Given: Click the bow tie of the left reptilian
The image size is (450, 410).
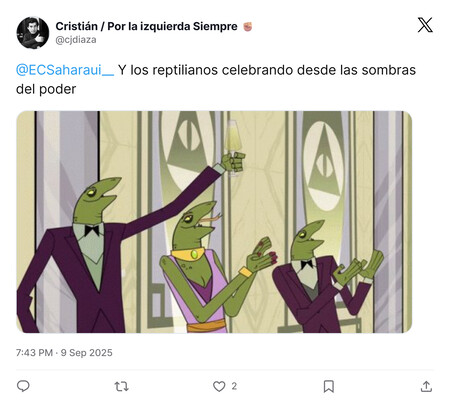Looking at the screenshot, I should [91, 231].
